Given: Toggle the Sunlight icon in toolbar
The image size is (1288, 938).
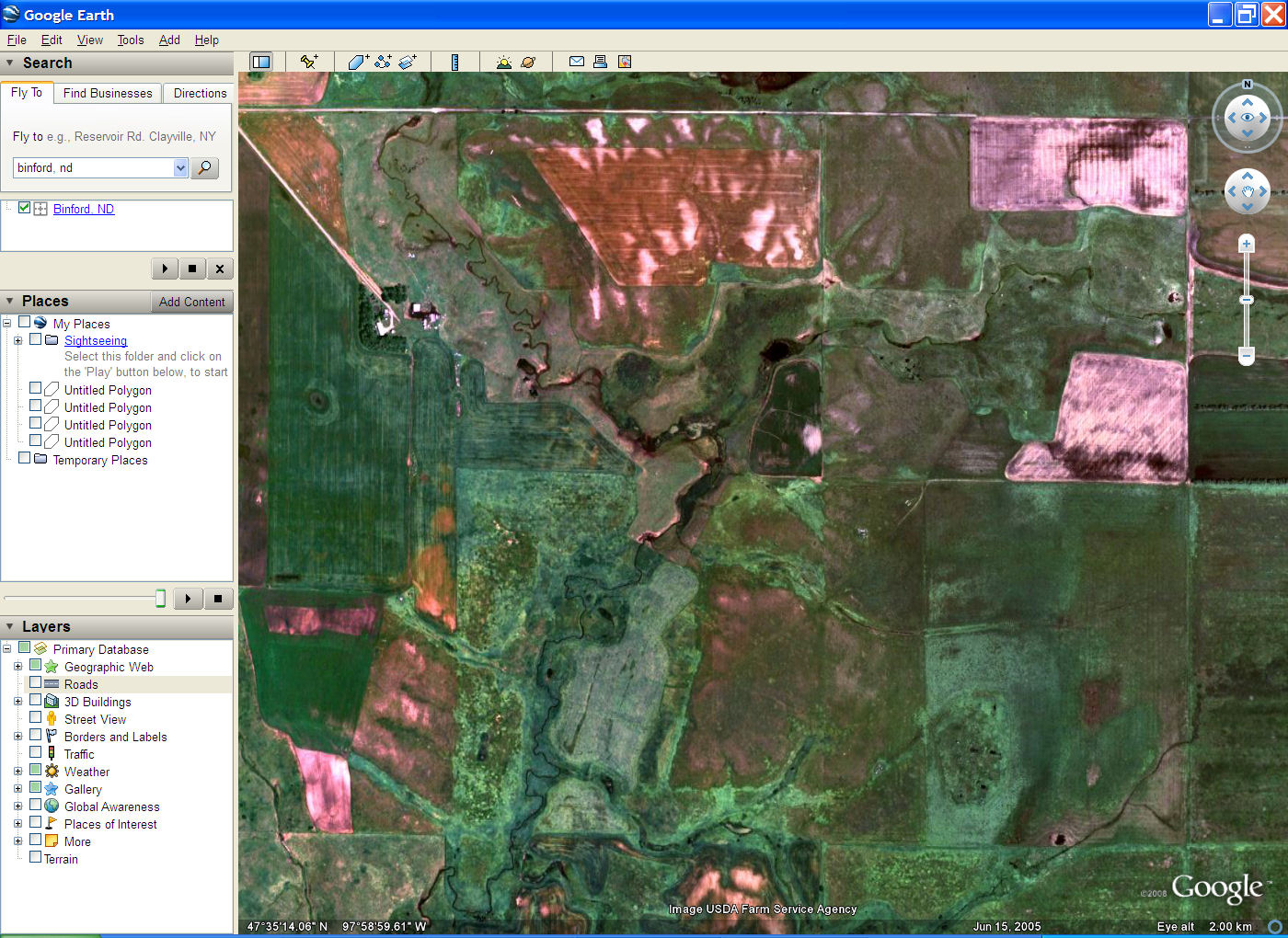Looking at the screenshot, I should [503, 62].
